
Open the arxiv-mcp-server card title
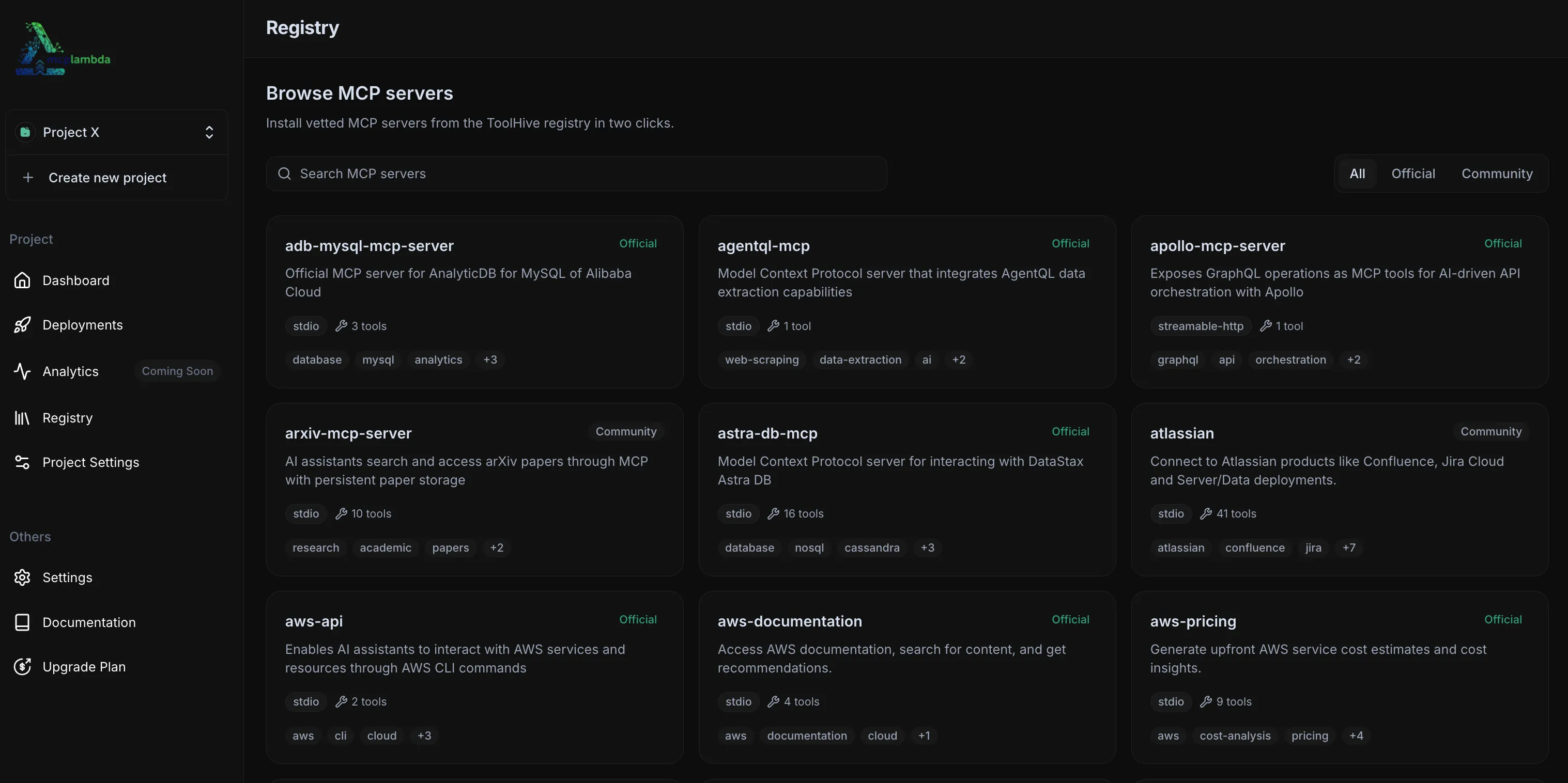coord(348,433)
